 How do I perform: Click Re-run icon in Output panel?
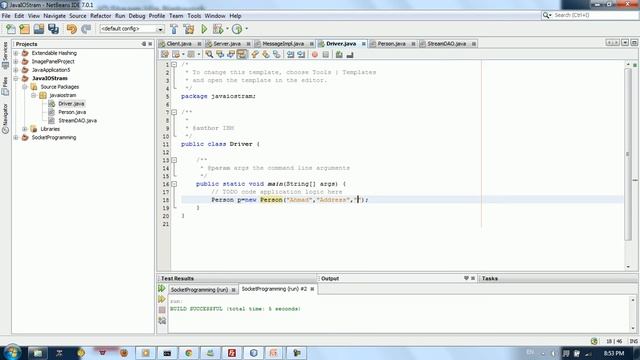tap(162, 289)
